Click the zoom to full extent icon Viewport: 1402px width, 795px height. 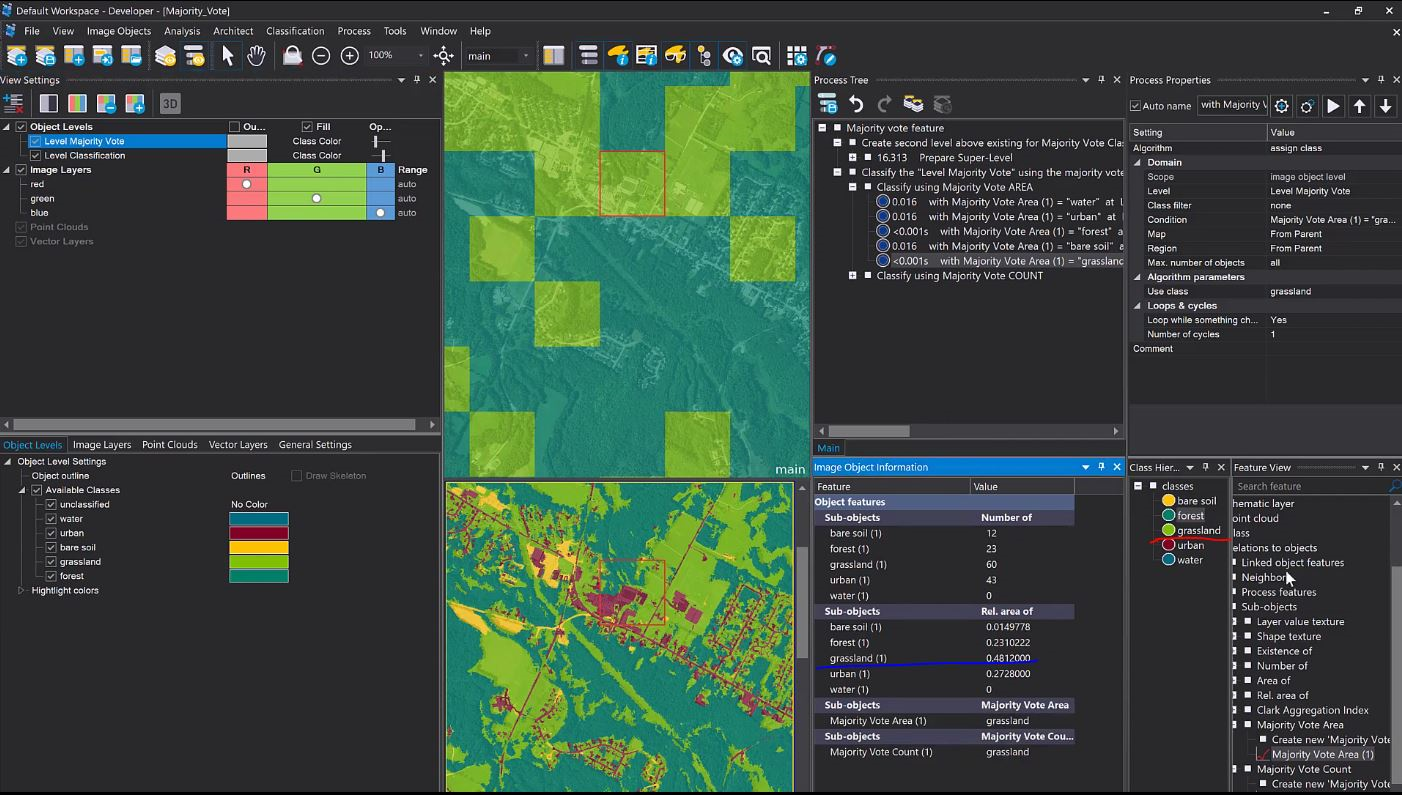443,56
